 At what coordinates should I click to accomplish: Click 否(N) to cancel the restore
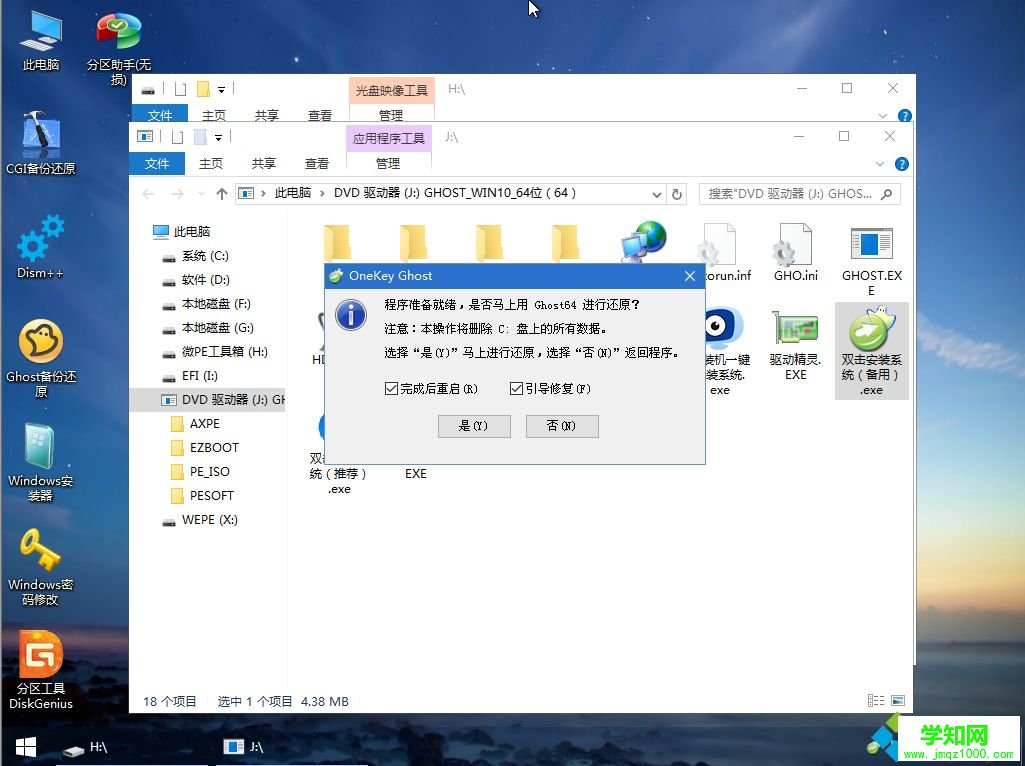coord(561,426)
